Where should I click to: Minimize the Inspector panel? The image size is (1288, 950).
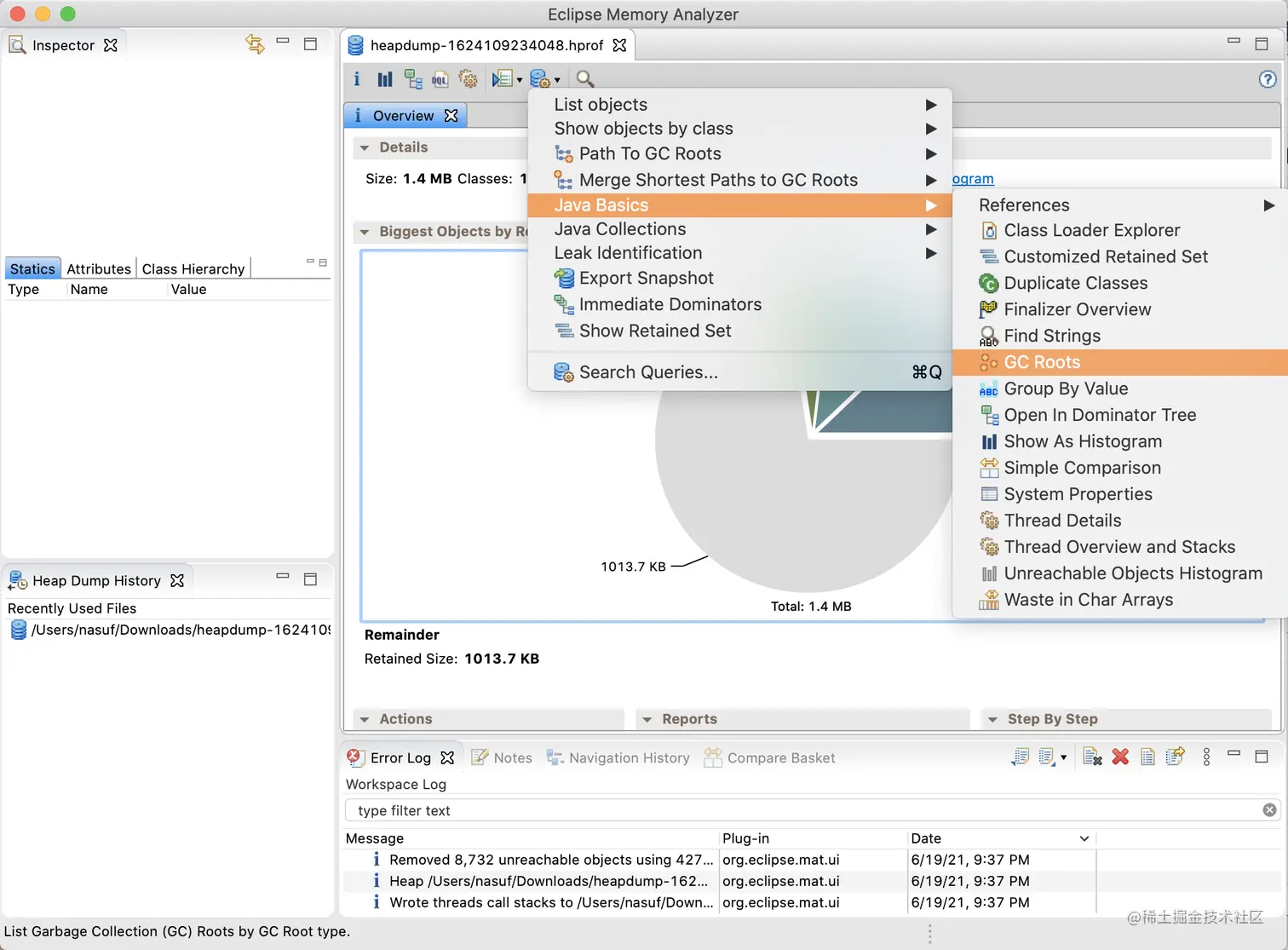click(283, 41)
